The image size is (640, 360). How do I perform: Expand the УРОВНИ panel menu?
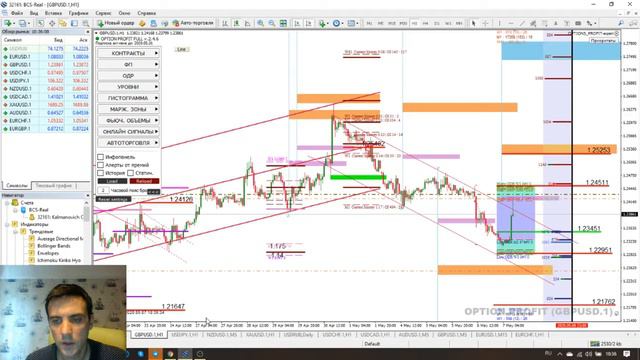click(128, 87)
